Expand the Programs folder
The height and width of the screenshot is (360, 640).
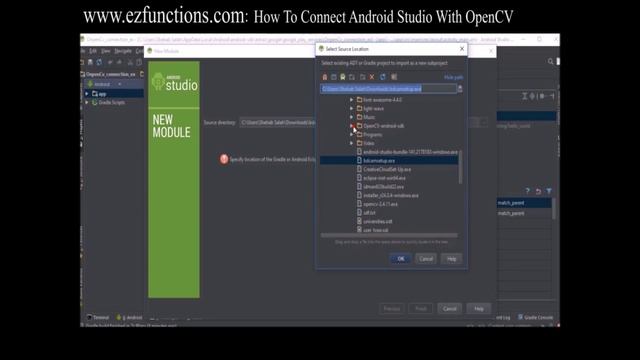tap(351, 135)
